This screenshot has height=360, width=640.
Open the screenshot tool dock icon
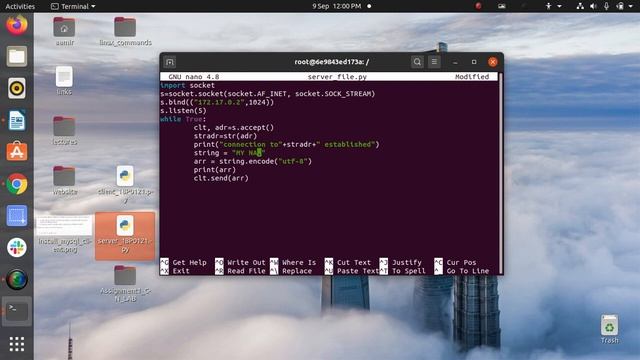click(x=17, y=216)
